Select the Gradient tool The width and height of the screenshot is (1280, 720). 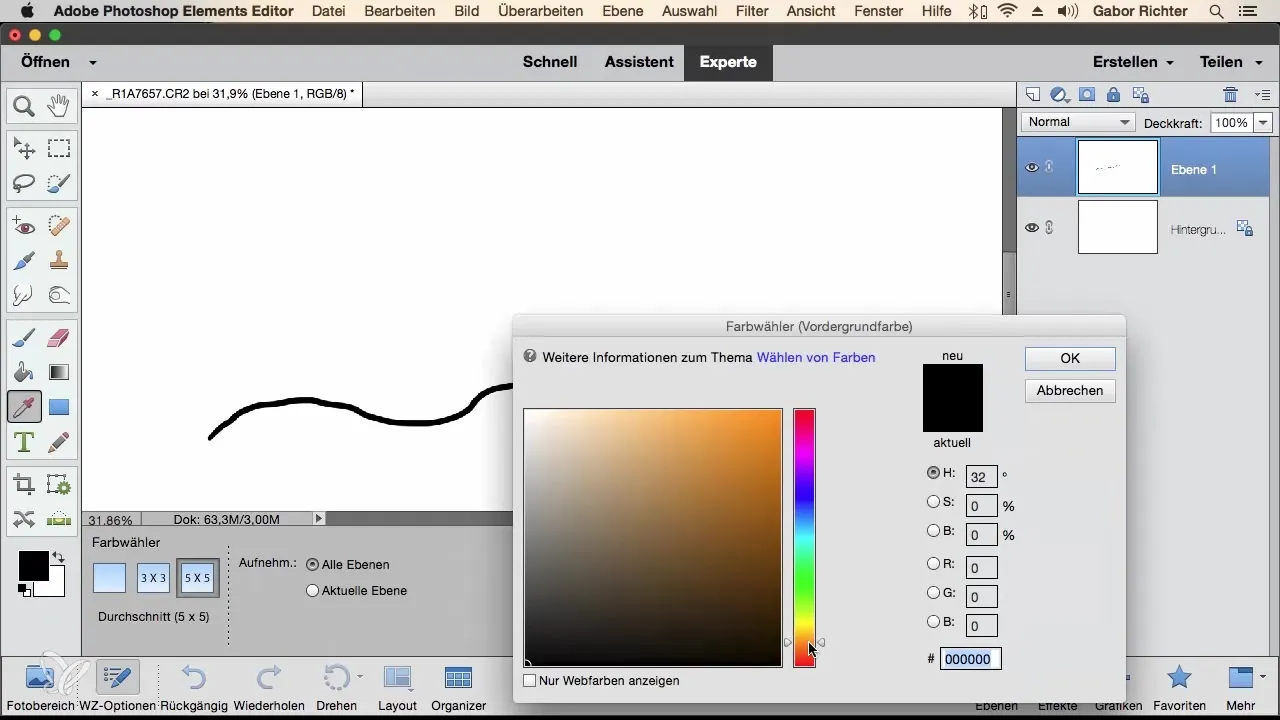pos(59,372)
